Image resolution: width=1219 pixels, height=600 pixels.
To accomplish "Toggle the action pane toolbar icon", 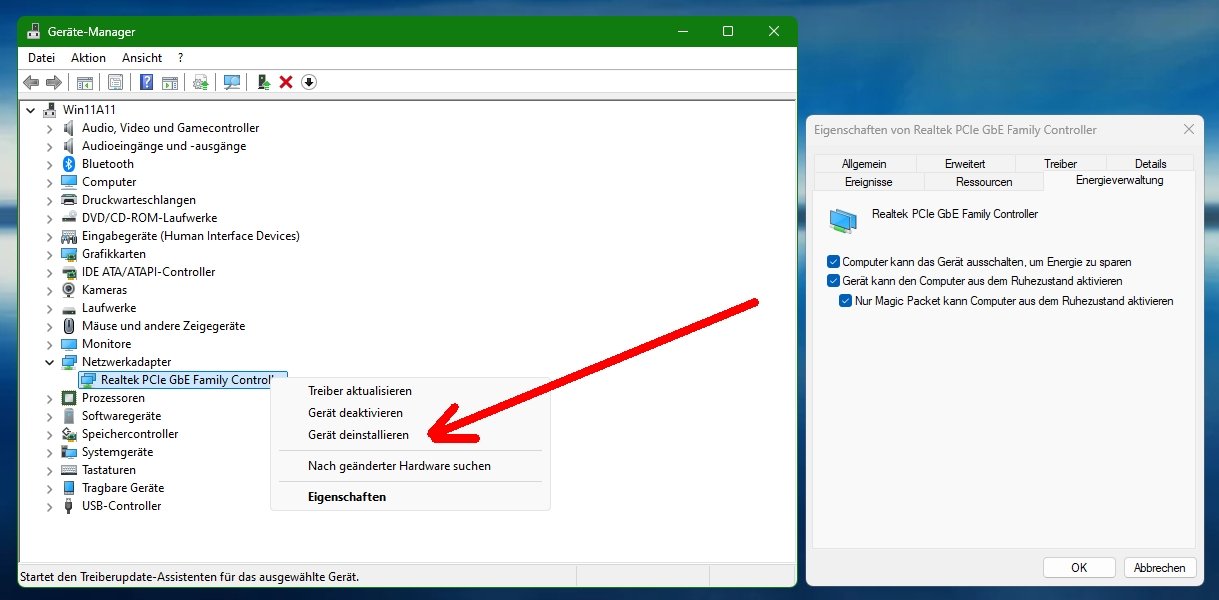I will coord(170,82).
